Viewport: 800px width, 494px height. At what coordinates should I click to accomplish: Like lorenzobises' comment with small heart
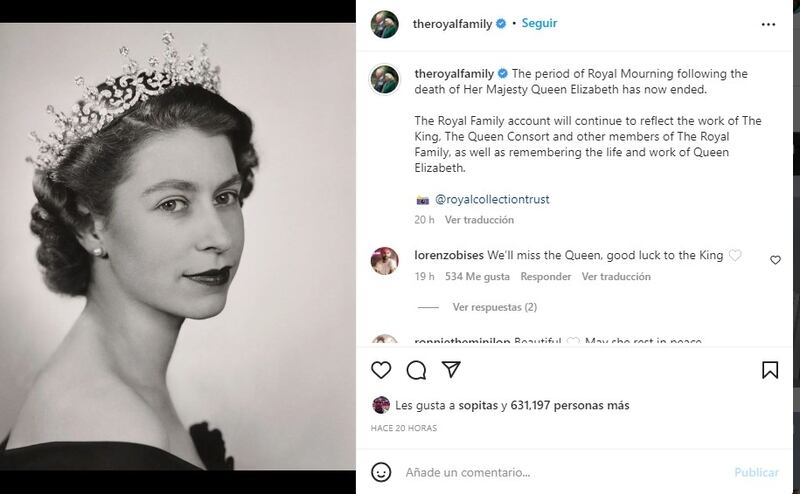pos(775,260)
